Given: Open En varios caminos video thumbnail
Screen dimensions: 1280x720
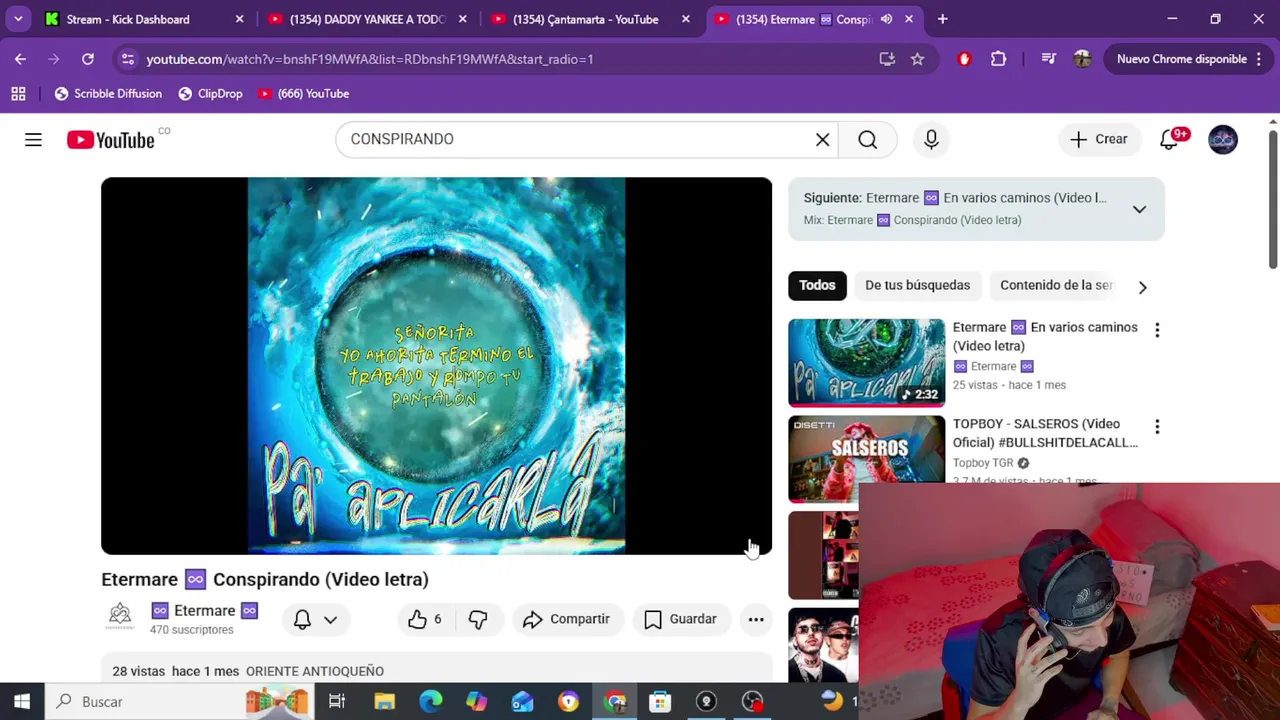Looking at the screenshot, I should (866, 362).
